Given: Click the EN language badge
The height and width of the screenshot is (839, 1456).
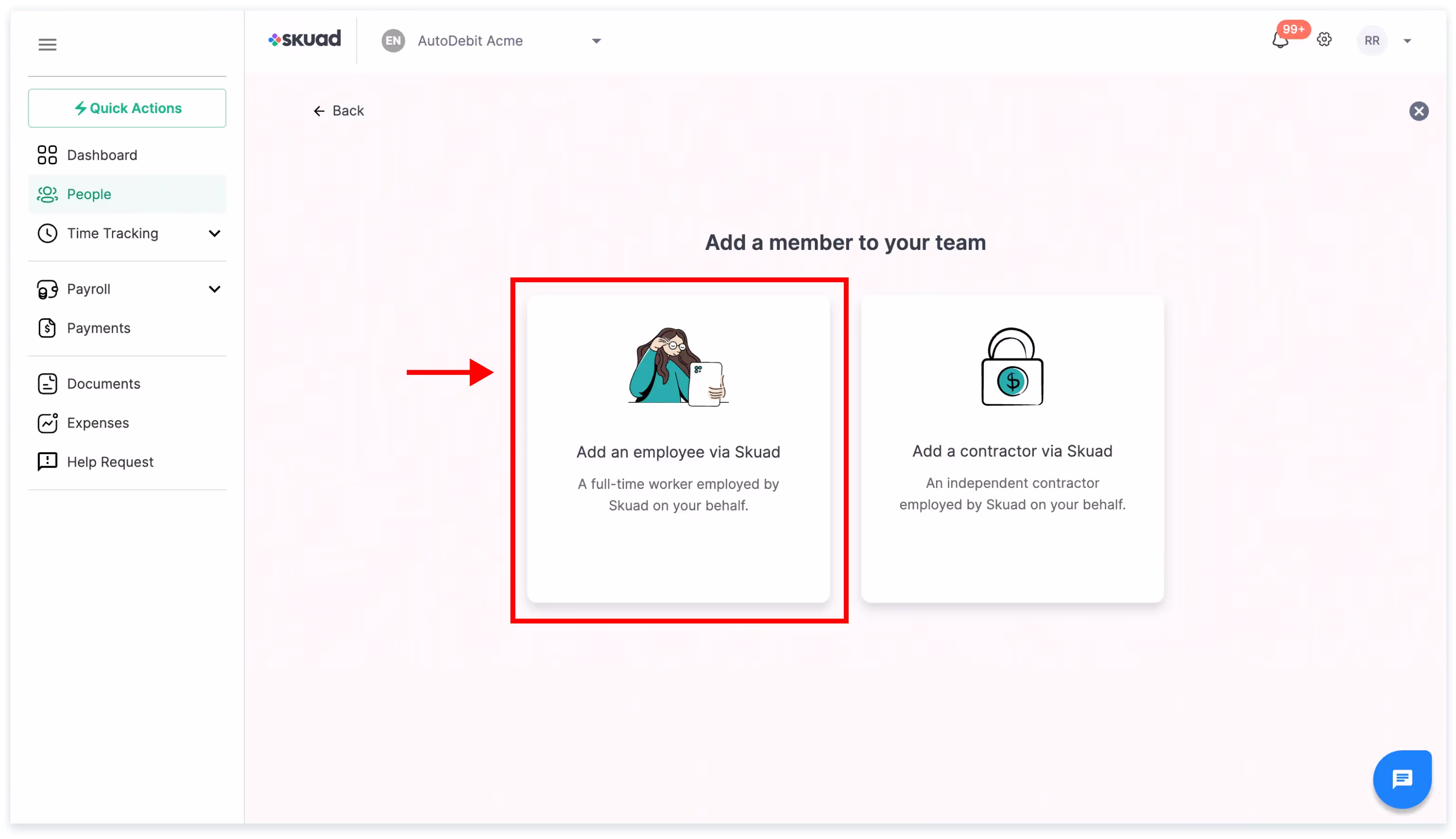Looking at the screenshot, I should tap(393, 41).
